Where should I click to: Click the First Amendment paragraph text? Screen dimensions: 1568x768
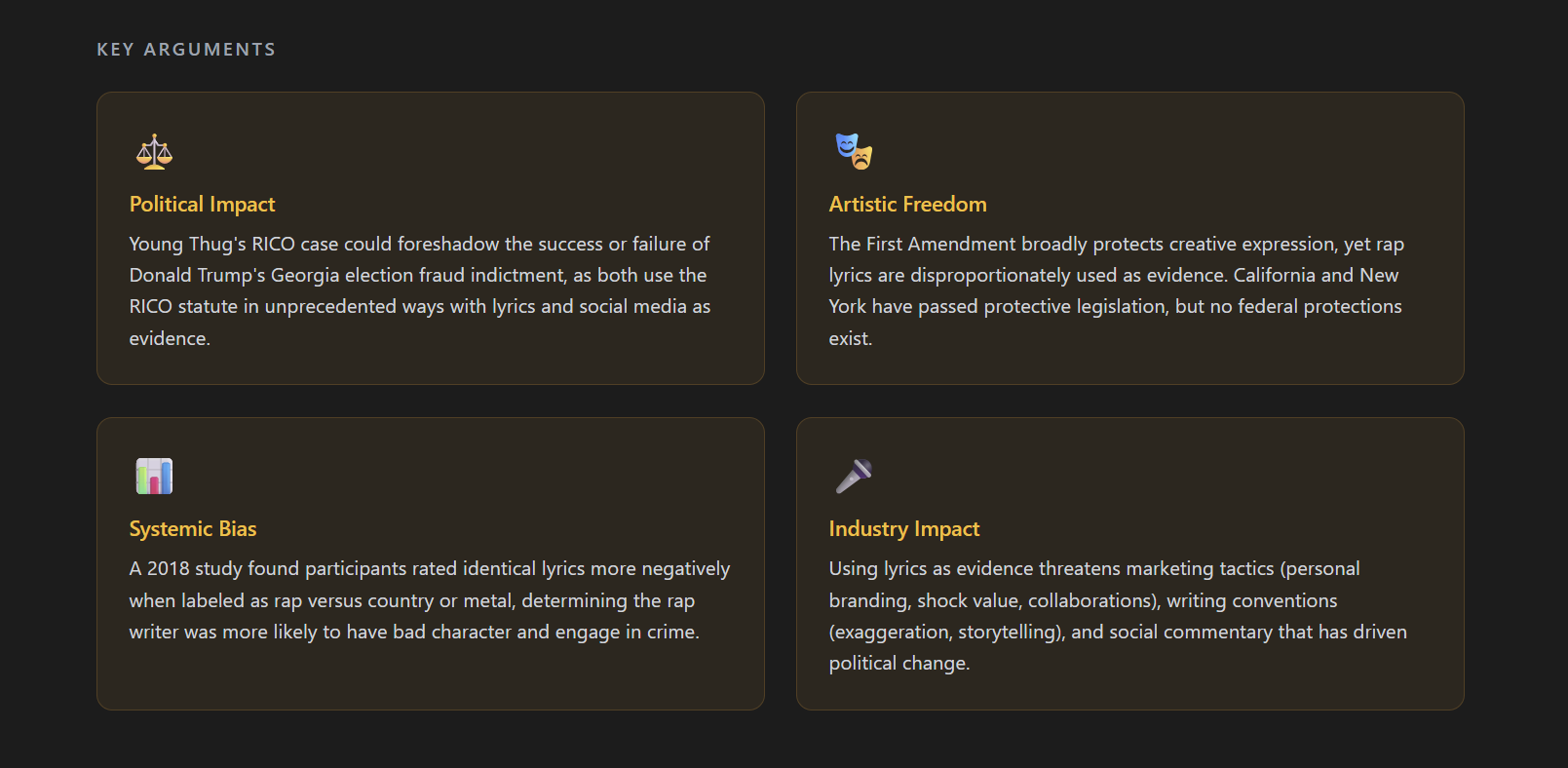(1116, 290)
